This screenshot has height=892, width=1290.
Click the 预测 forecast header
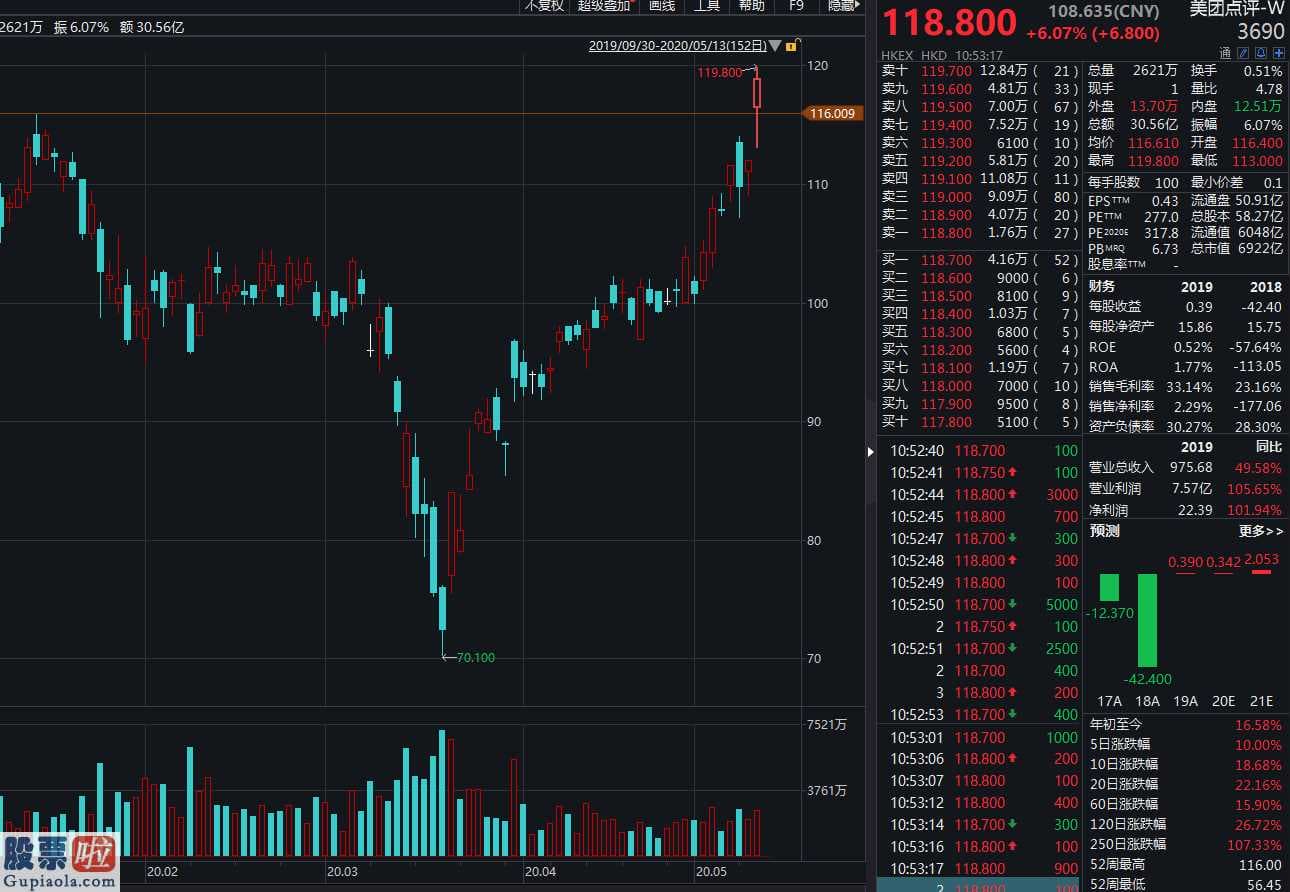pos(1104,531)
